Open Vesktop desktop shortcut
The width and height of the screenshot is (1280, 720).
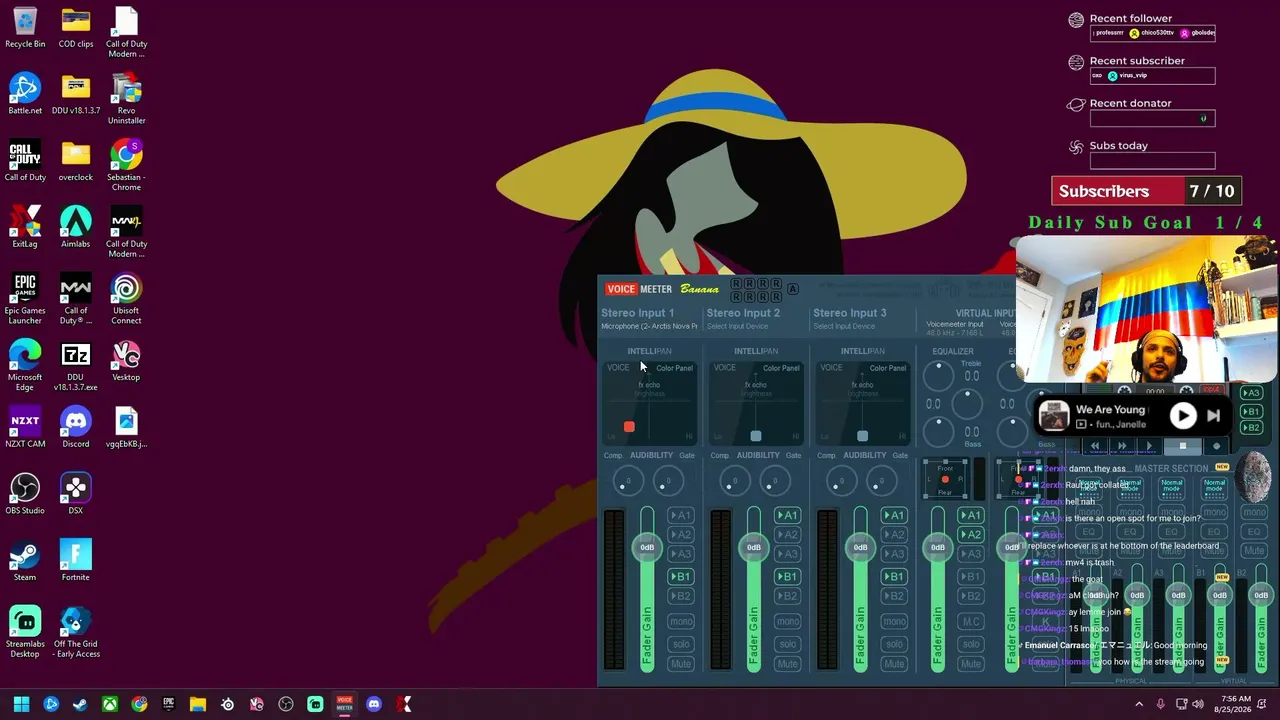[x=126, y=361]
